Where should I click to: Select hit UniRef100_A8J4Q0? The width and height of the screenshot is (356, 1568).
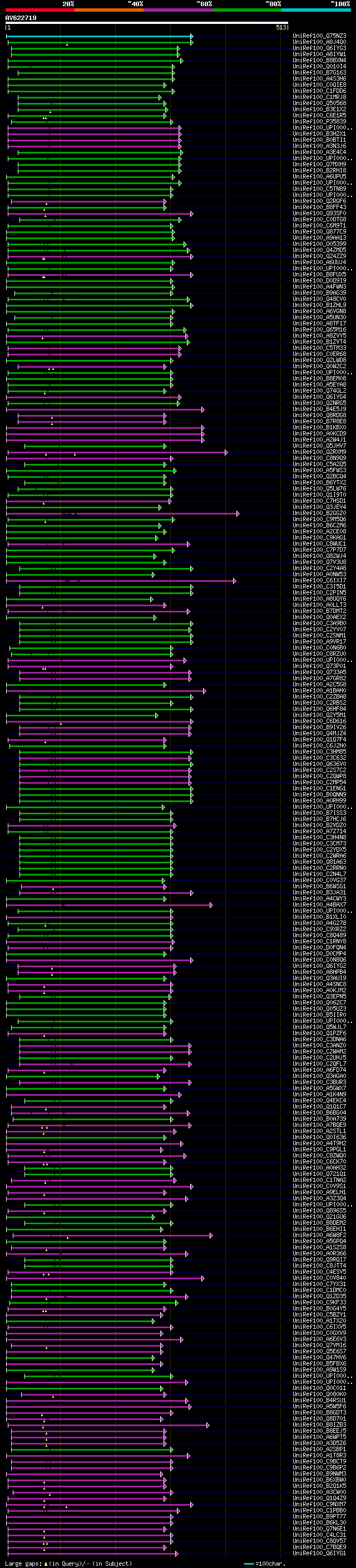click(319, 42)
